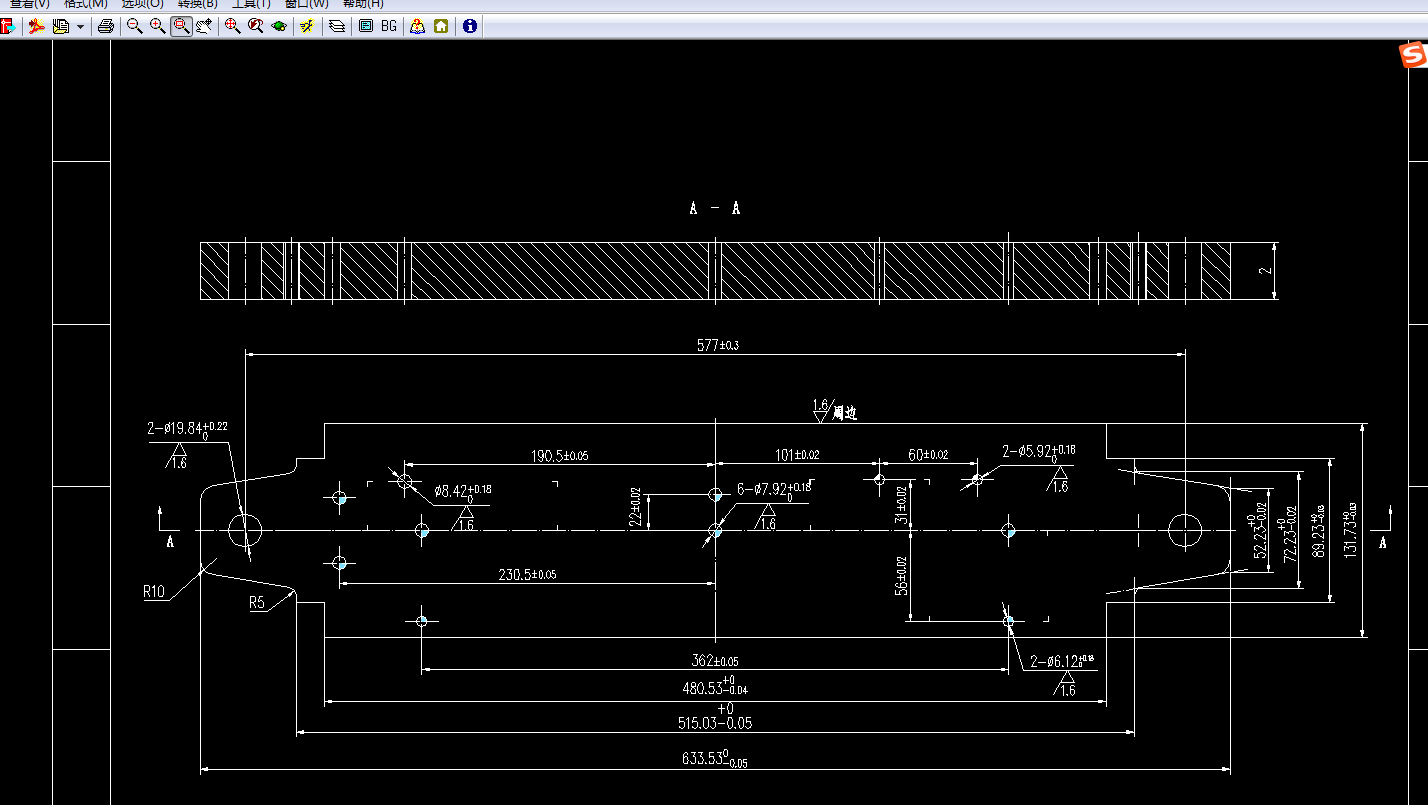
Task: Click the 2-ø6.12 hole callout
Action: tap(1062, 662)
